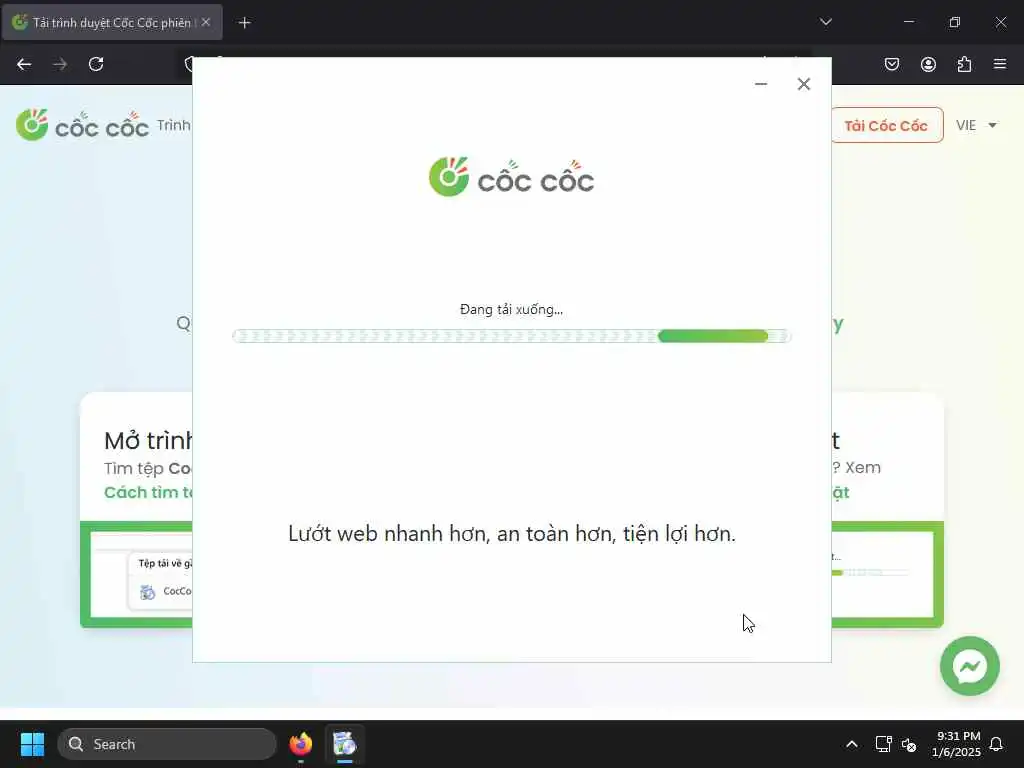The height and width of the screenshot is (768, 1024).
Task: Click the download progress bar
Action: point(512,336)
